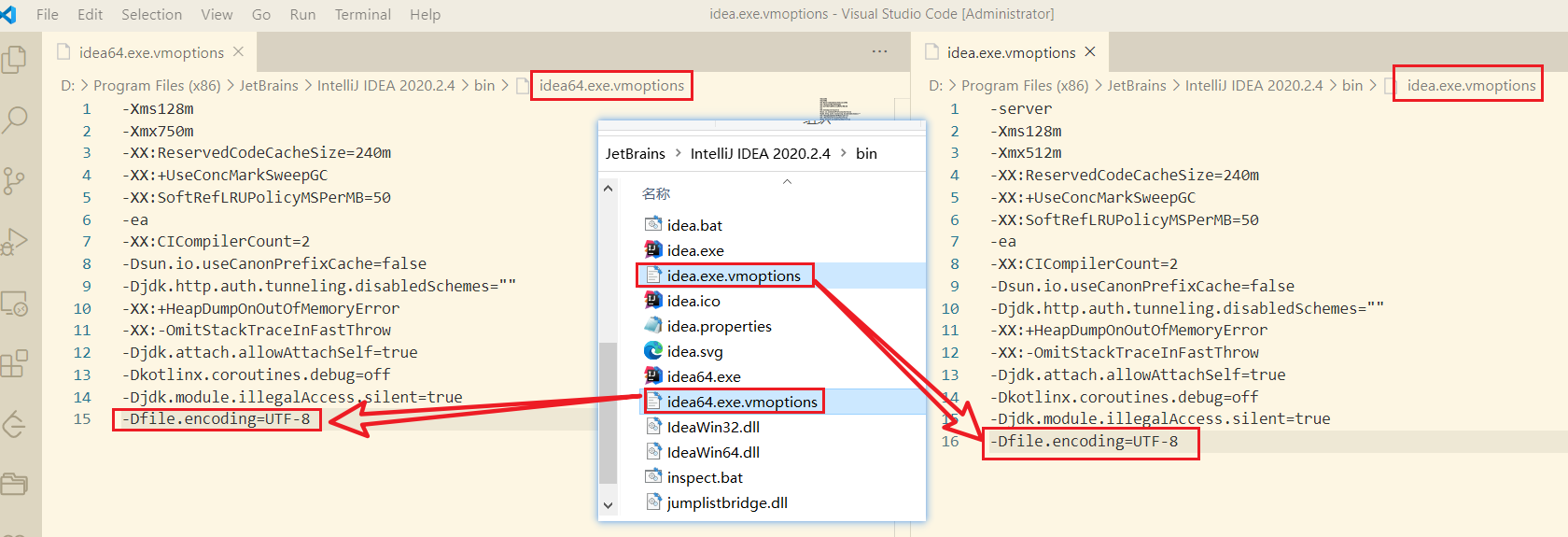Click 'bin' in the file explorer address bar
The height and width of the screenshot is (537, 1568).
pos(866,153)
